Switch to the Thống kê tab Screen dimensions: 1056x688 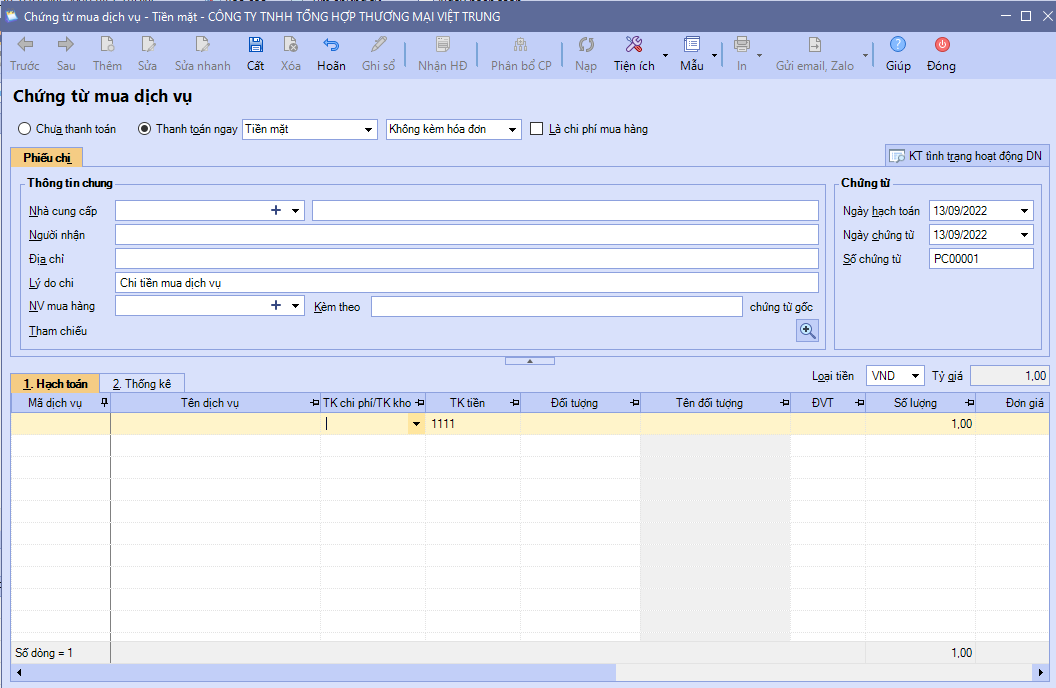pos(141,384)
